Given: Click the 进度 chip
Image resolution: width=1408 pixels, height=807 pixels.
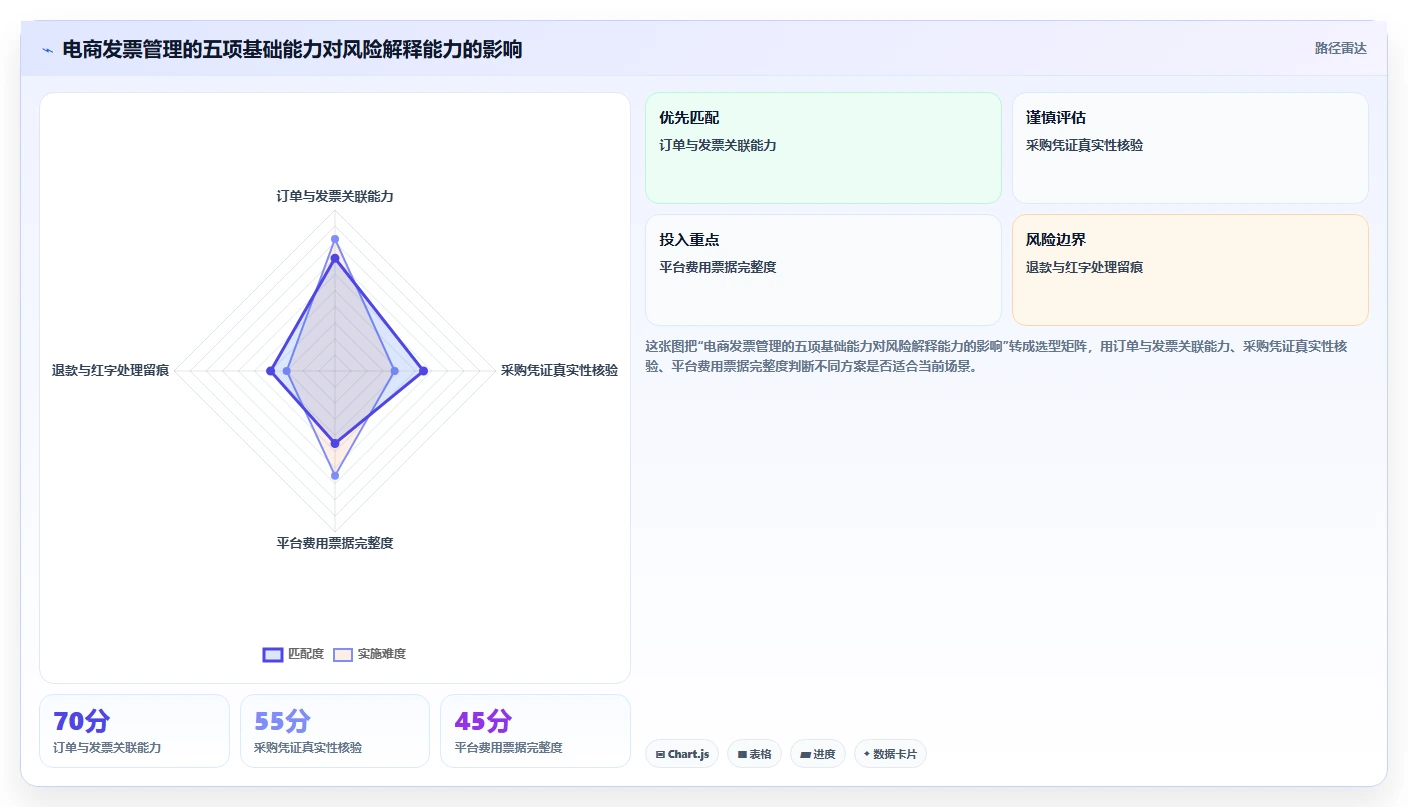Looking at the screenshot, I should (818, 754).
